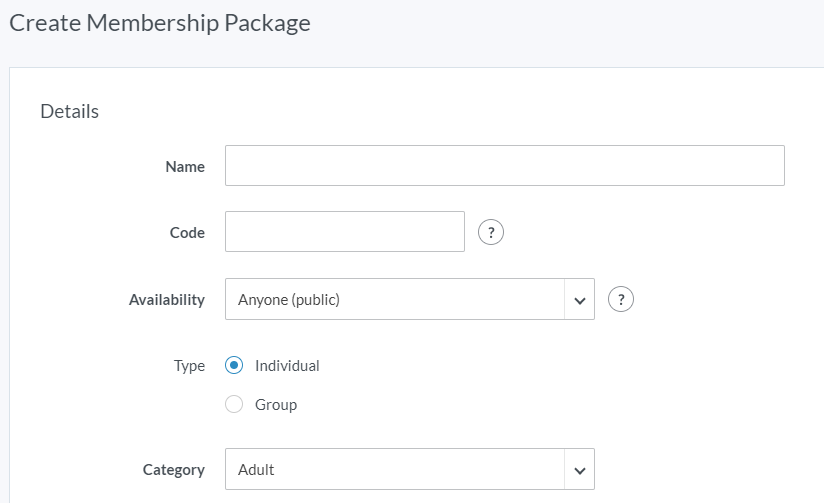
Task: Click the 'Category' field label
Action: pos(174,470)
